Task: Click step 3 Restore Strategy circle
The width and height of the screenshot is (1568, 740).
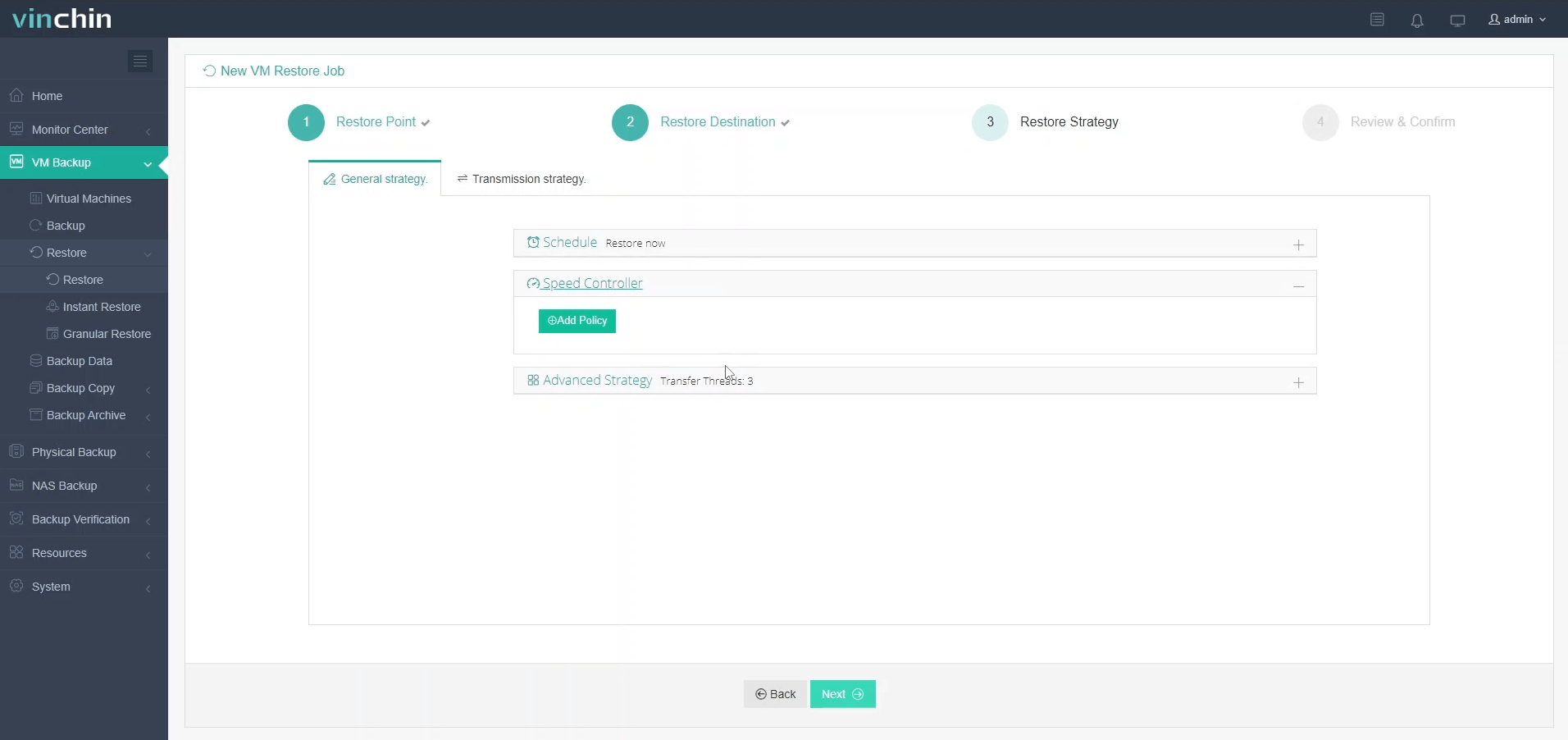Action: 990,122
